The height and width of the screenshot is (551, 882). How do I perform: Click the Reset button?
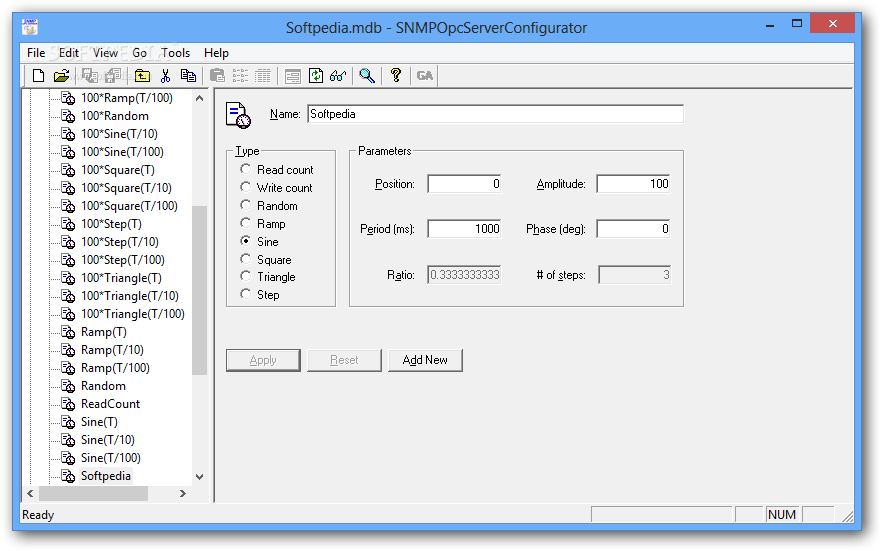point(344,360)
